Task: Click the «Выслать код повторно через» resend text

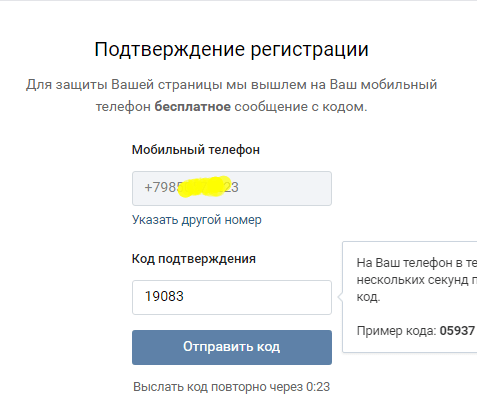Action: pyautogui.click(x=218, y=387)
